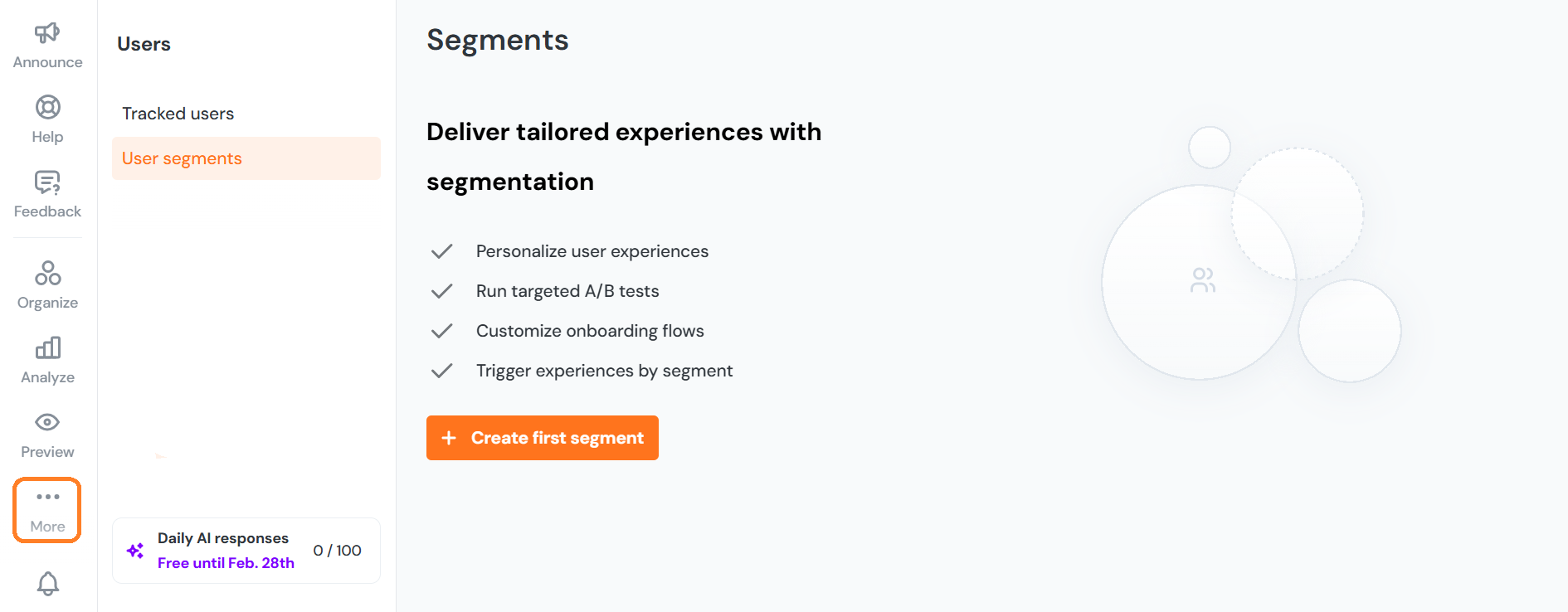This screenshot has width=1568, height=612.
Task: Click the 0 / 100 usage counter
Action: pyautogui.click(x=337, y=551)
